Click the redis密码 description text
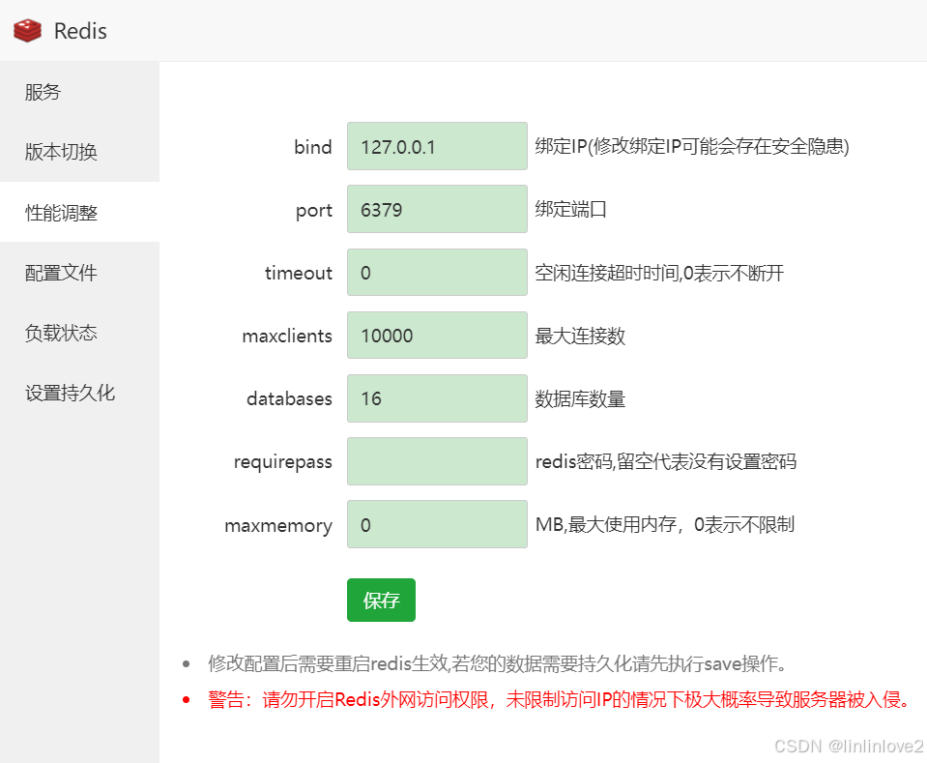The height and width of the screenshot is (763, 927). (x=666, y=462)
